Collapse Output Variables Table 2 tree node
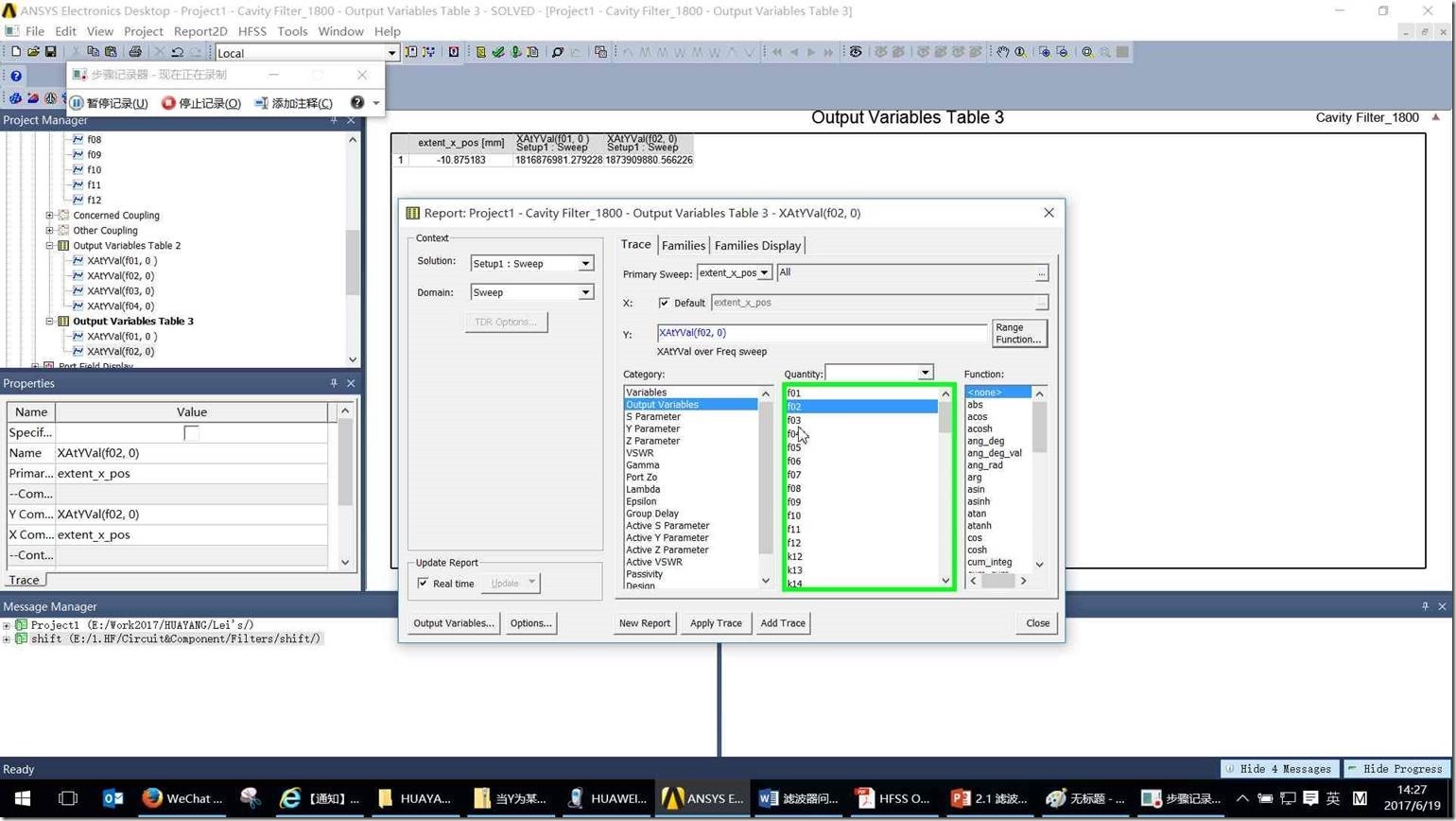 click(49, 245)
